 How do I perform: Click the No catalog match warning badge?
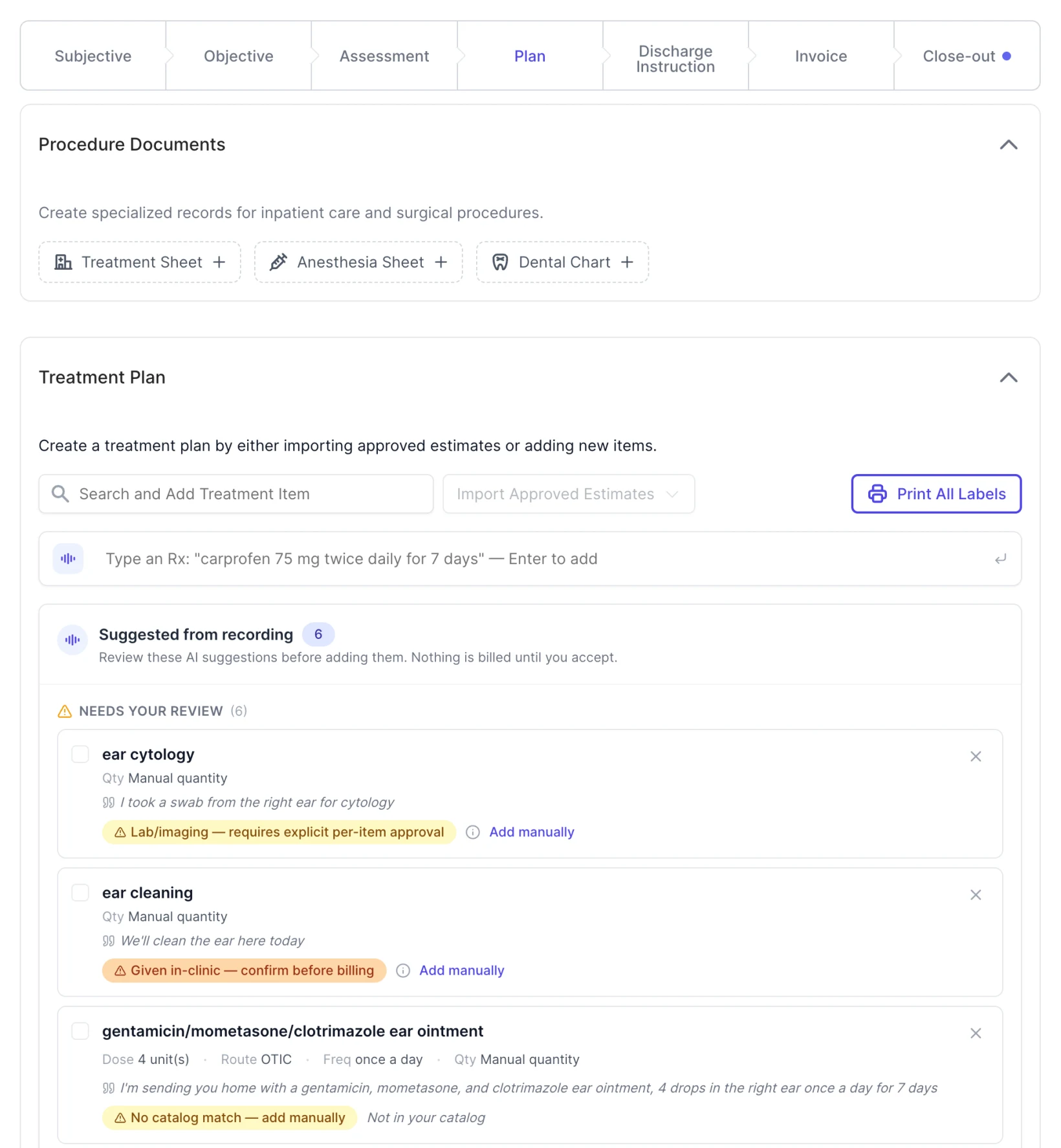pos(230,1118)
